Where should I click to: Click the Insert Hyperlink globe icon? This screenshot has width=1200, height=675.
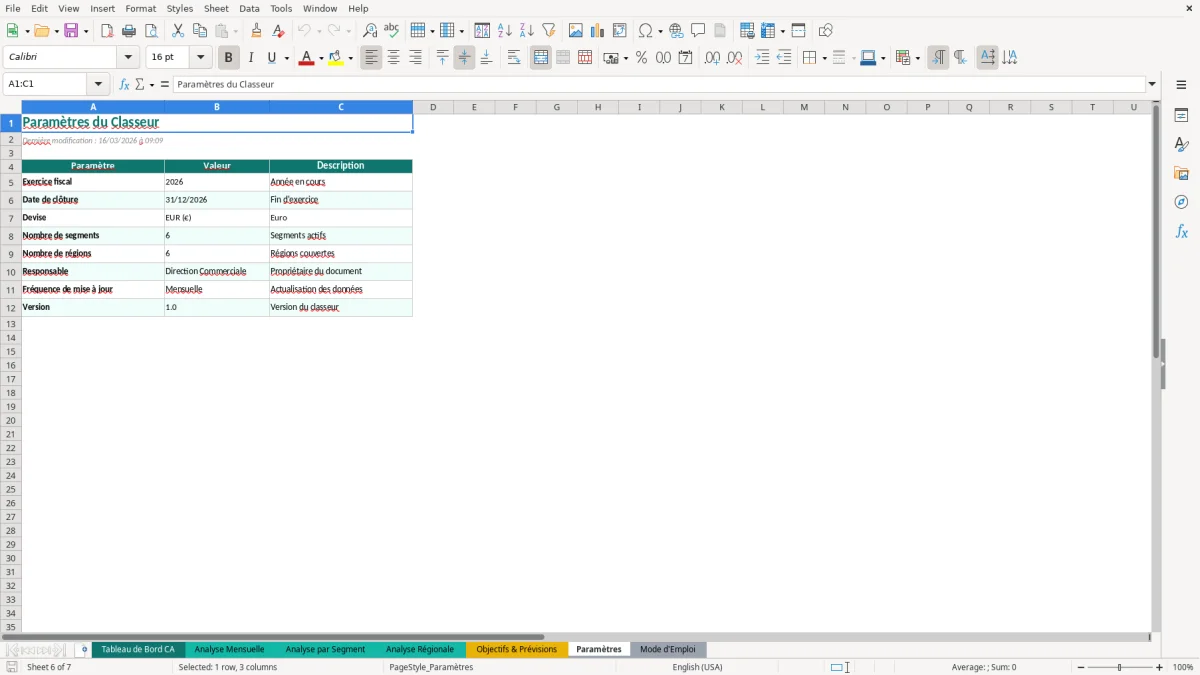click(x=676, y=31)
